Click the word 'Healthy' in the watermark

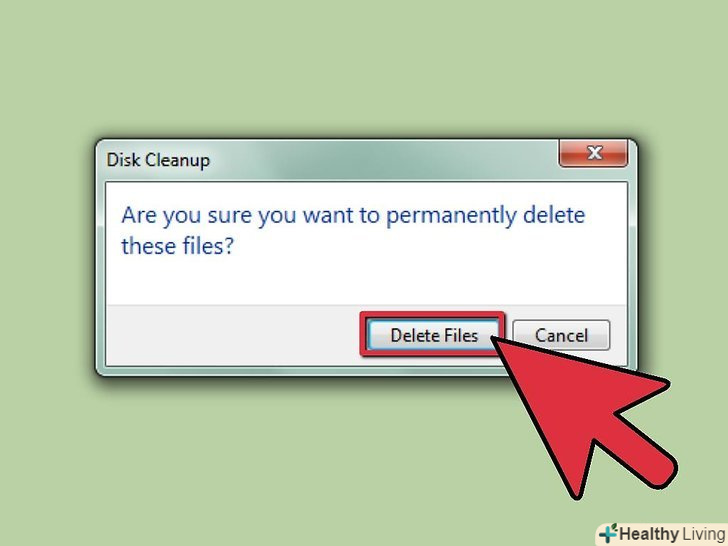point(649,534)
